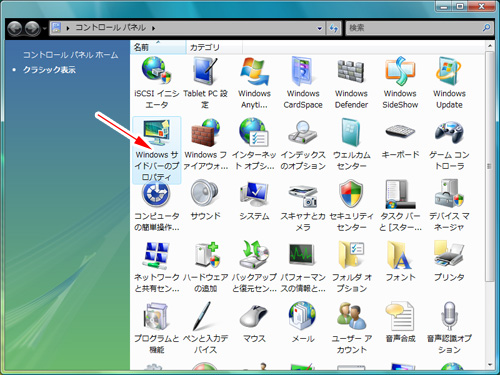Open Windows Defender icon
The image size is (500, 375).
point(351,71)
